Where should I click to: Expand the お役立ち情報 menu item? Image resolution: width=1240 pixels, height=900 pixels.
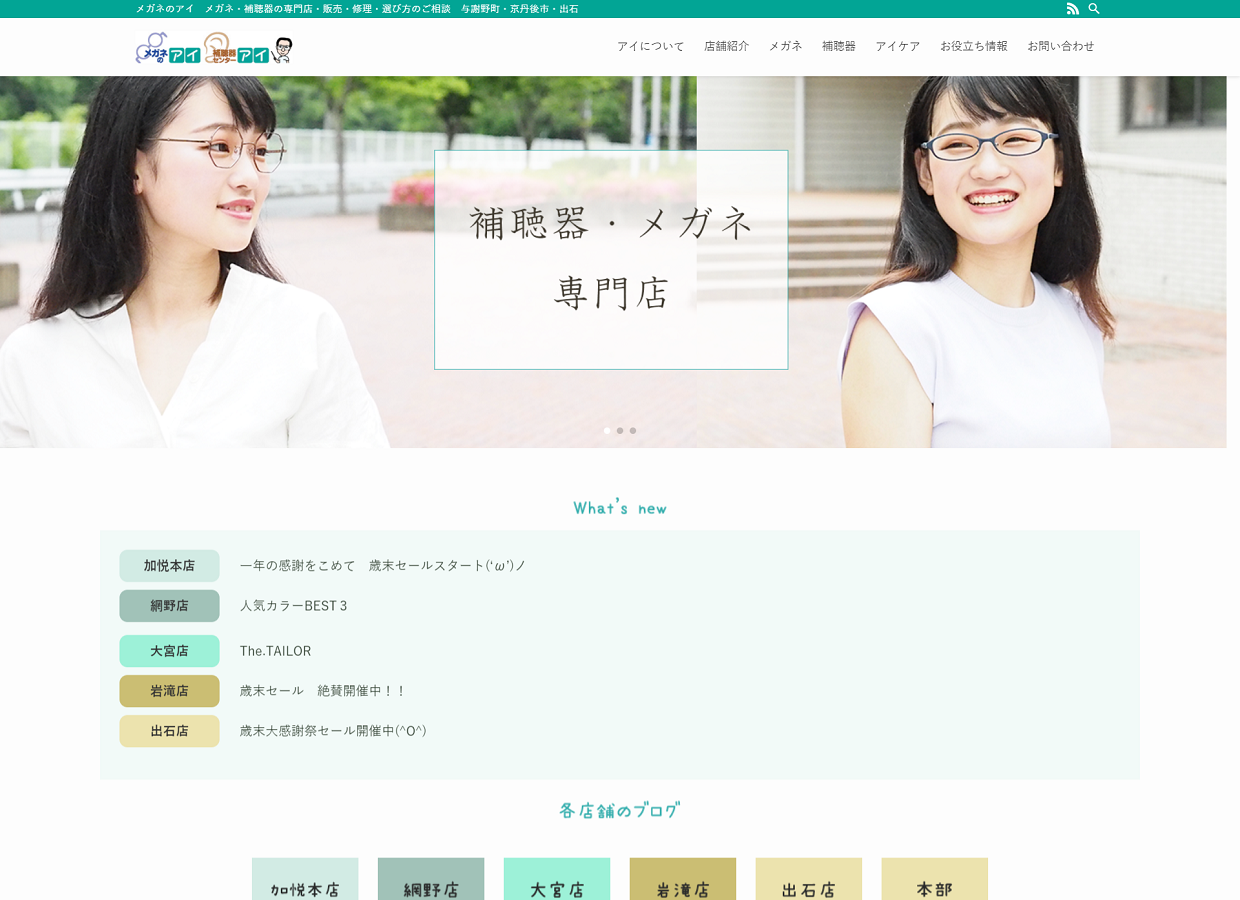973,46
